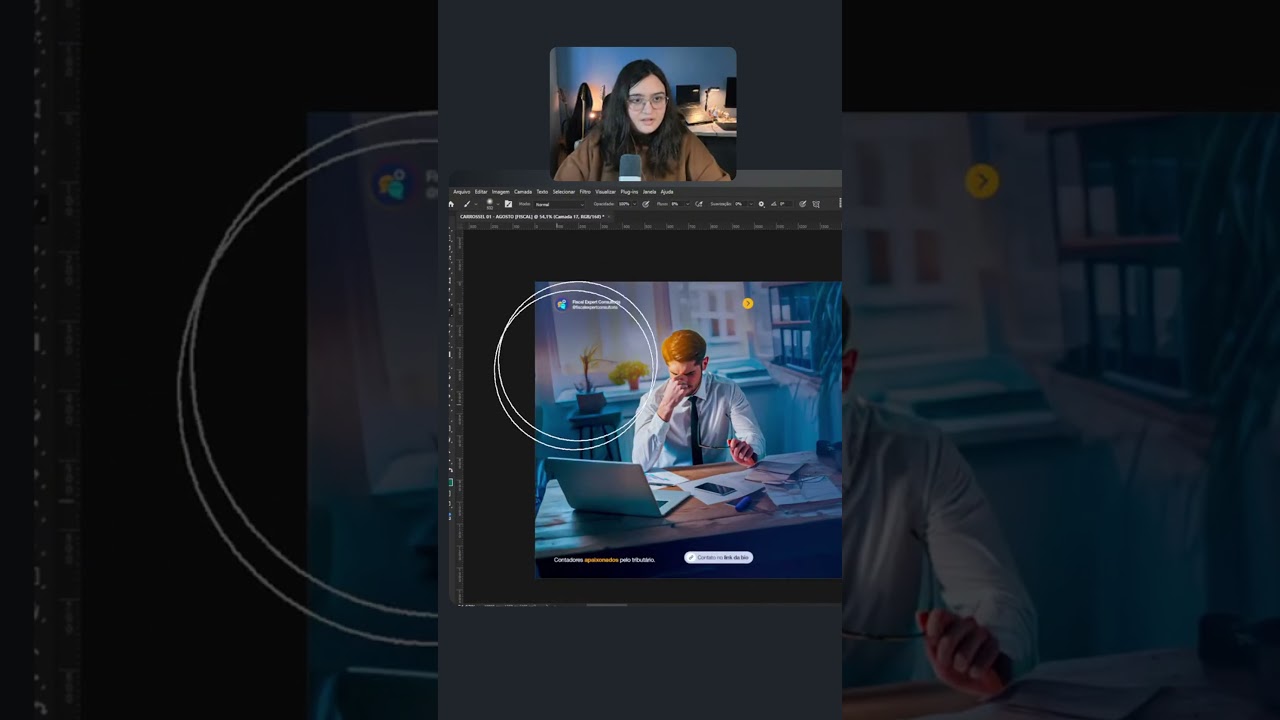
Task: Click the brush angle input field
Action: [786, 204]
